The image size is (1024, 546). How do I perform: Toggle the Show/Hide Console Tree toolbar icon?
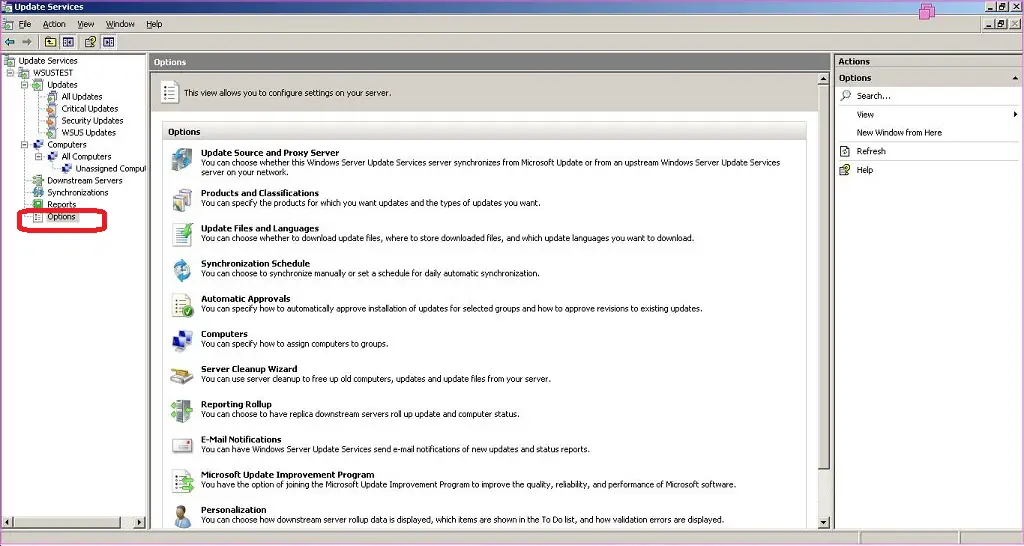pyautogui.click(x=68, y=42)
